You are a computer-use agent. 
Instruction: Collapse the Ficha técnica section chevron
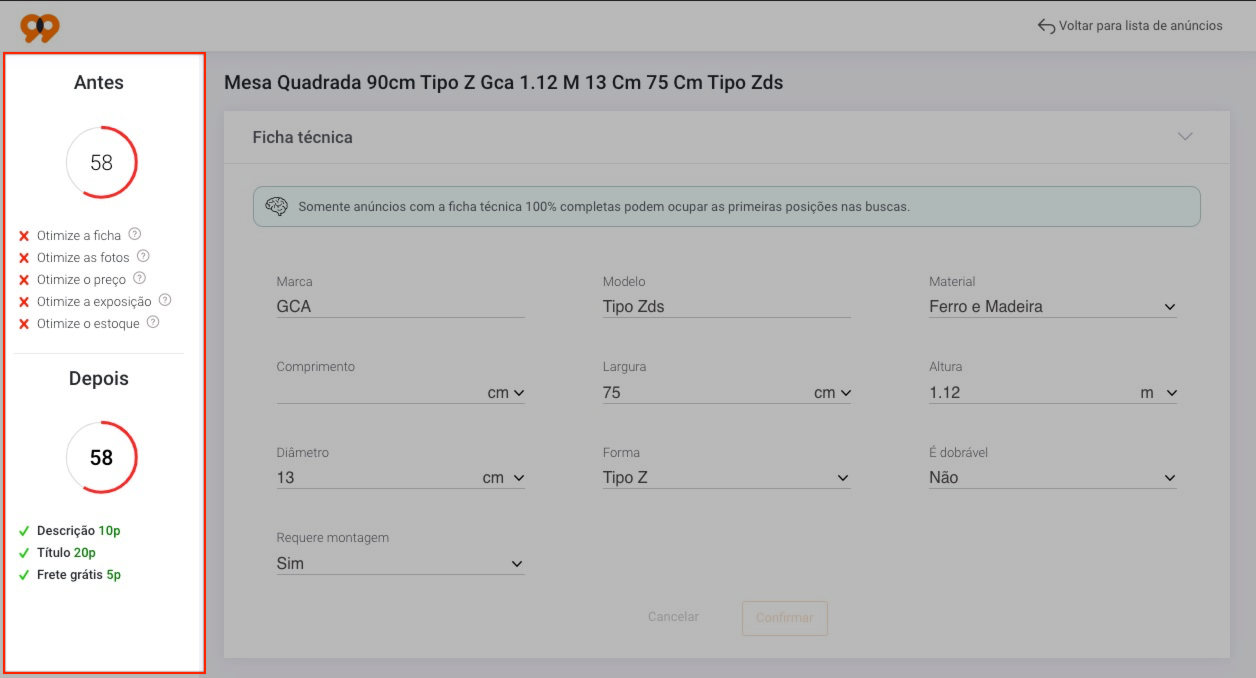[x=1185, y=137]
